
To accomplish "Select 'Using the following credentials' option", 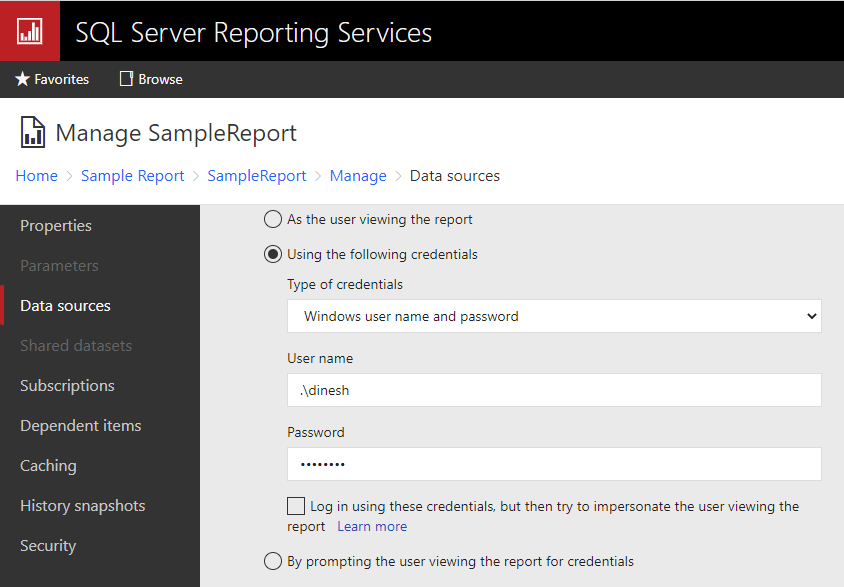I will pyautogui.click(x=273, y=254).
